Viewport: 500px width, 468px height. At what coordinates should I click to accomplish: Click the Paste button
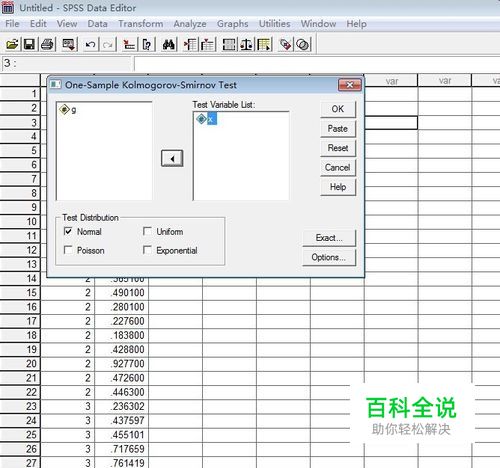[x=338, y=129]
